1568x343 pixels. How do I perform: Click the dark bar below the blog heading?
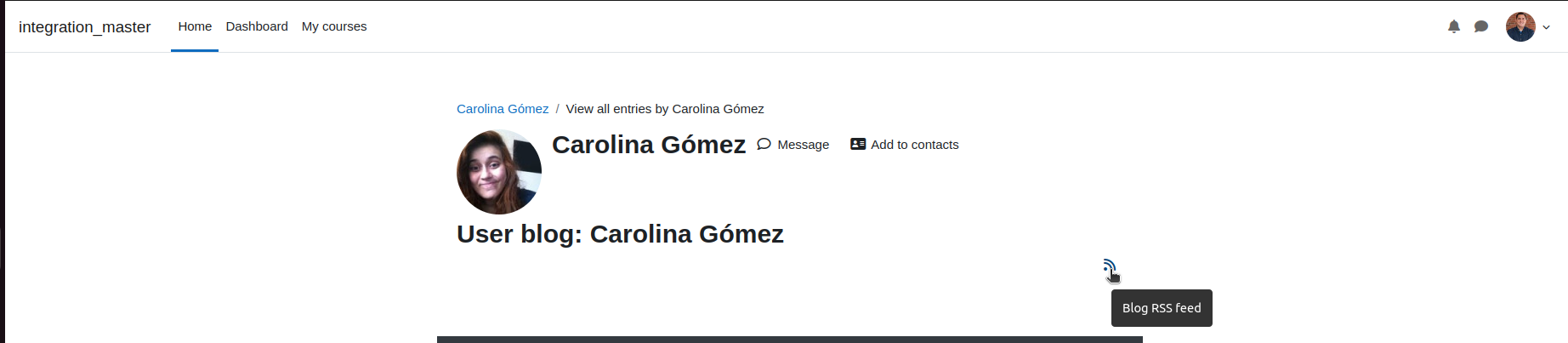pyautogui.click(x=790, y=340)
